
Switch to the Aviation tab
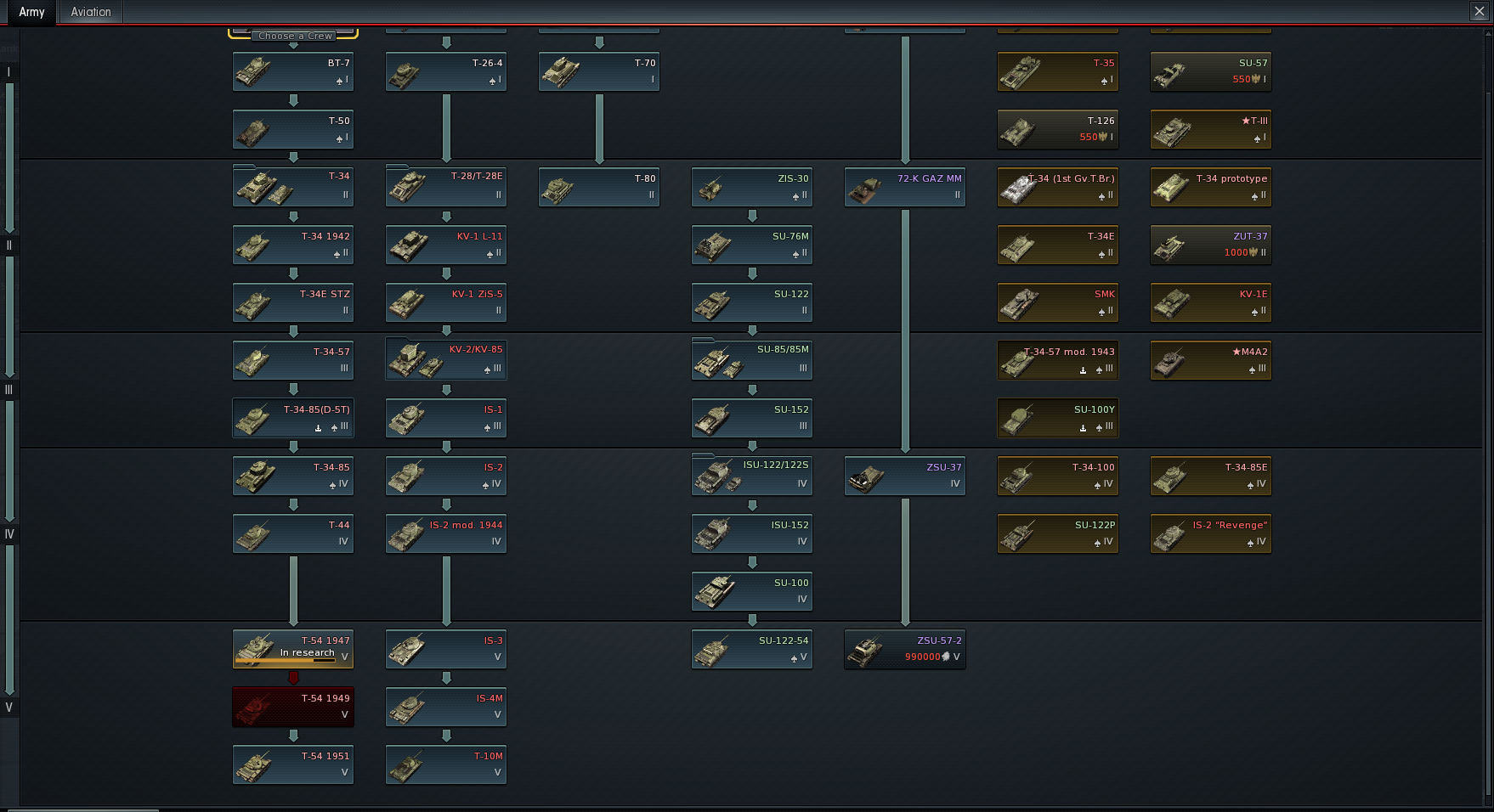pyautogui.click(x=91, y=12)
